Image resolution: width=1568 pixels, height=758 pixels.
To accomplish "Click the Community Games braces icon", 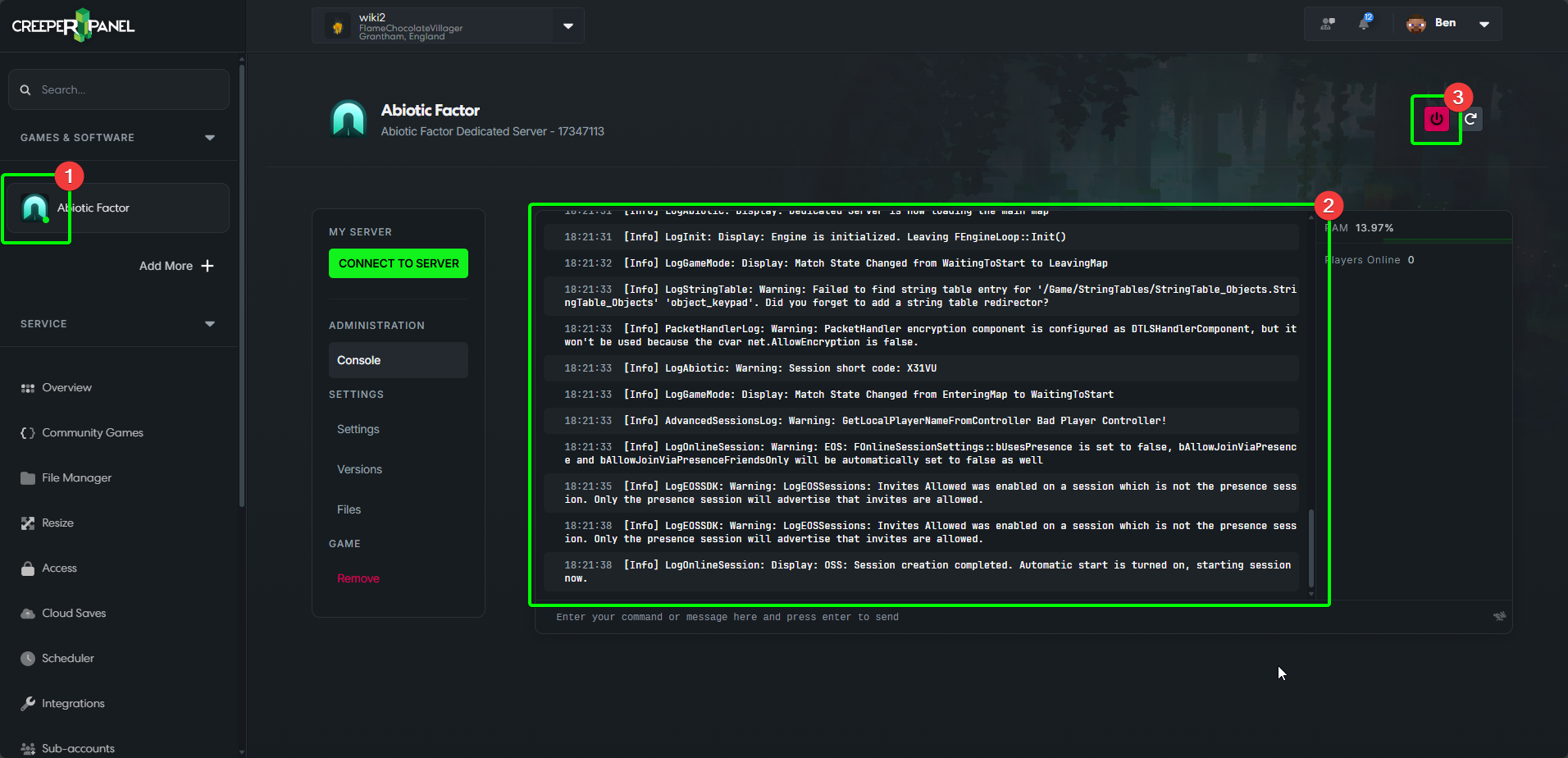I will coord(28,433).
